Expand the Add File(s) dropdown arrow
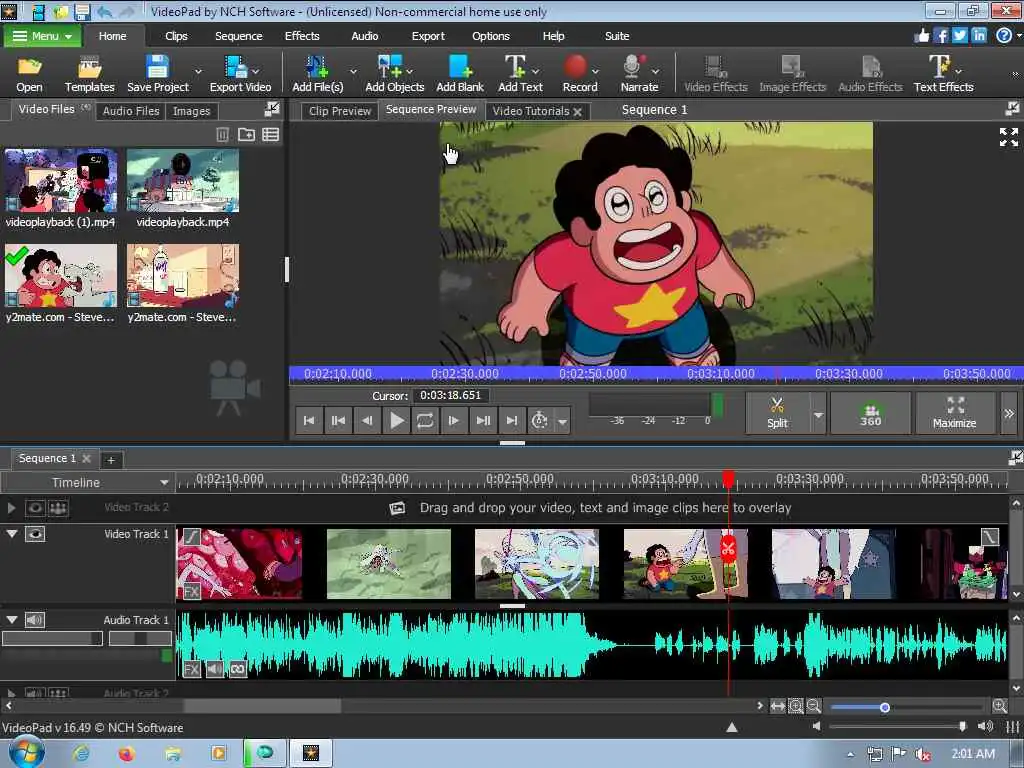The width and height of the screenshot is (1024, 768). point(353,71)
